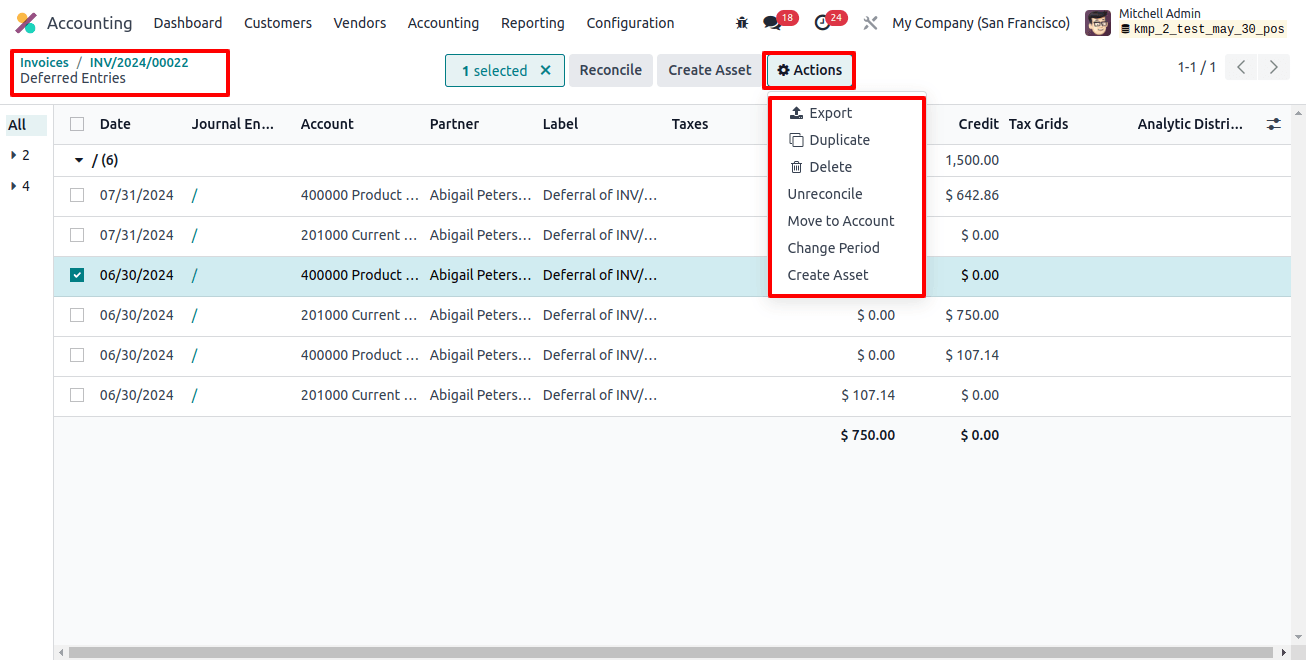Sort by Label column header

[562, 124]
